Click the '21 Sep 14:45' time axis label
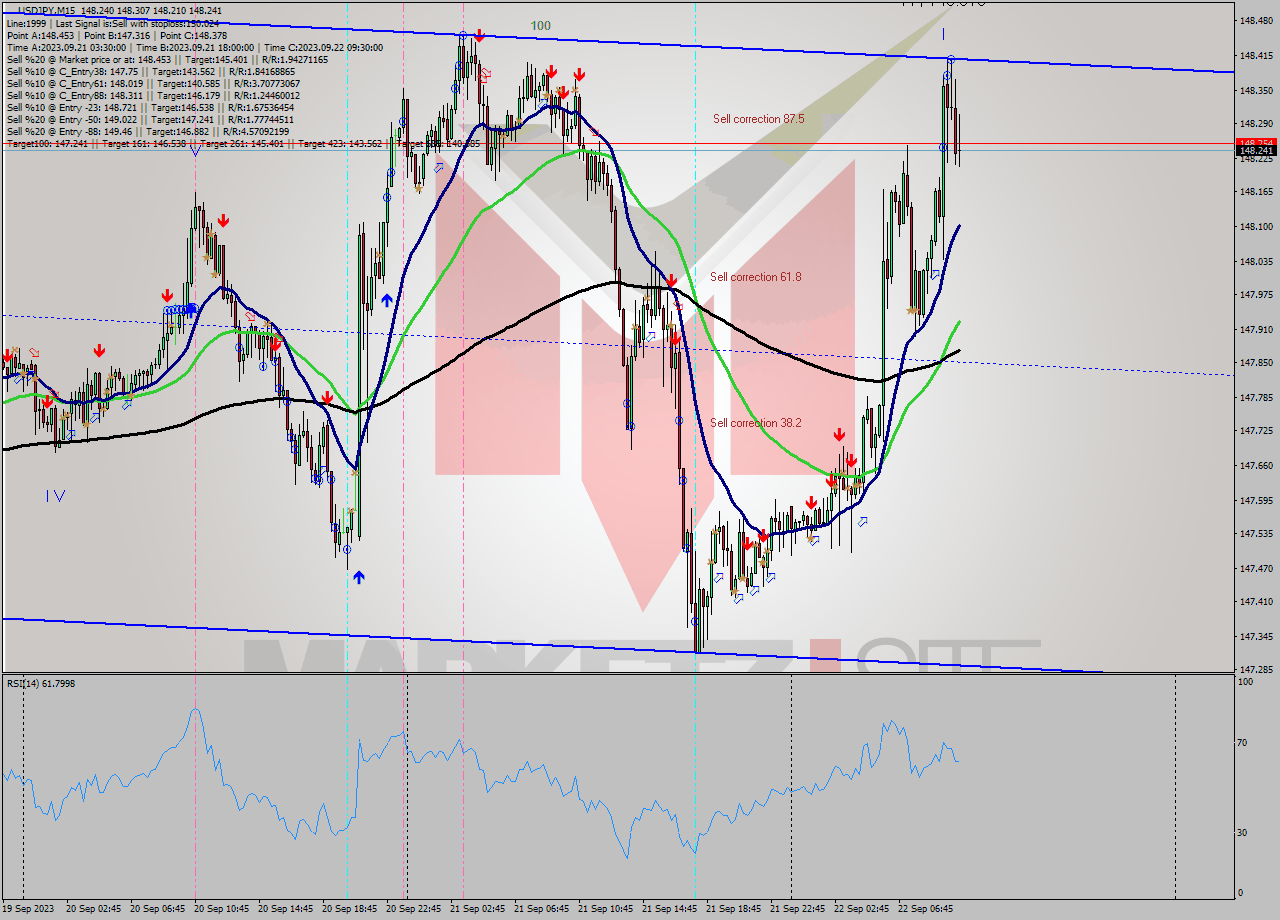Screen dimensions: 1280x920 tap(668, 909)
